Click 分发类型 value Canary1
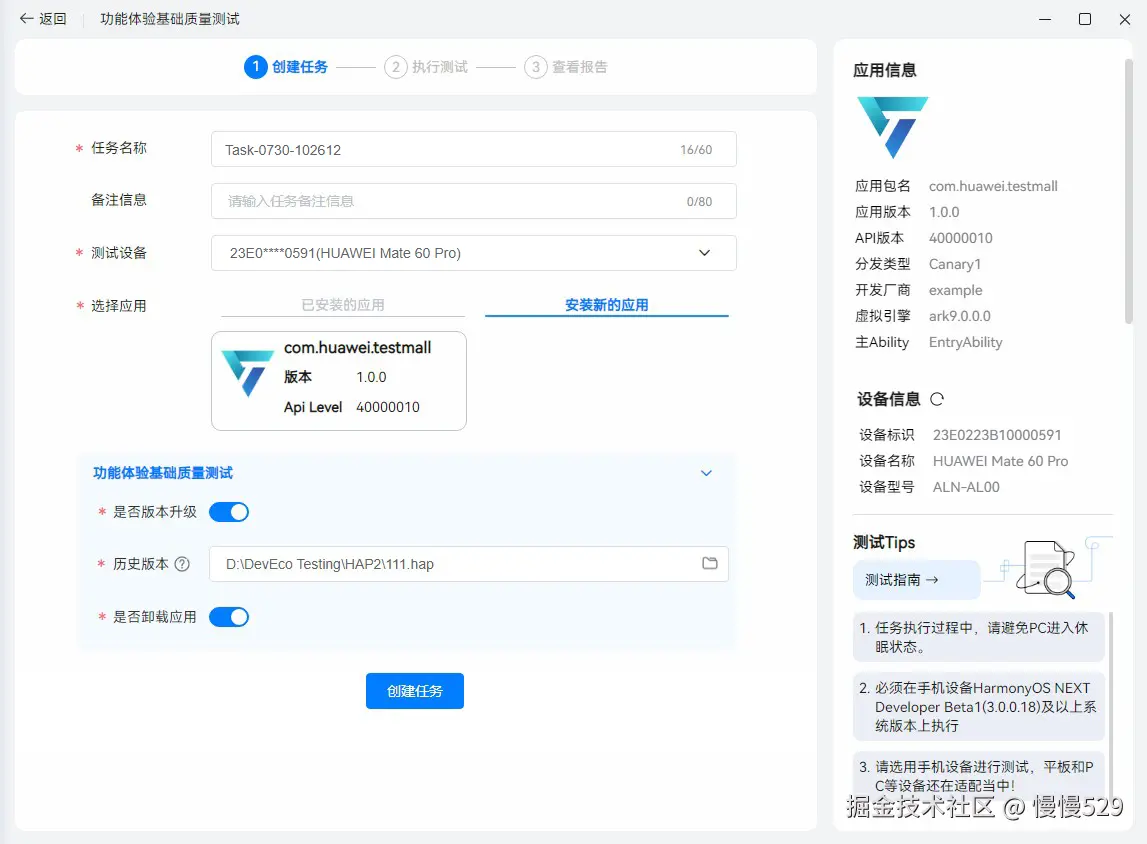 pyautogui.click(x=955, y=264)
